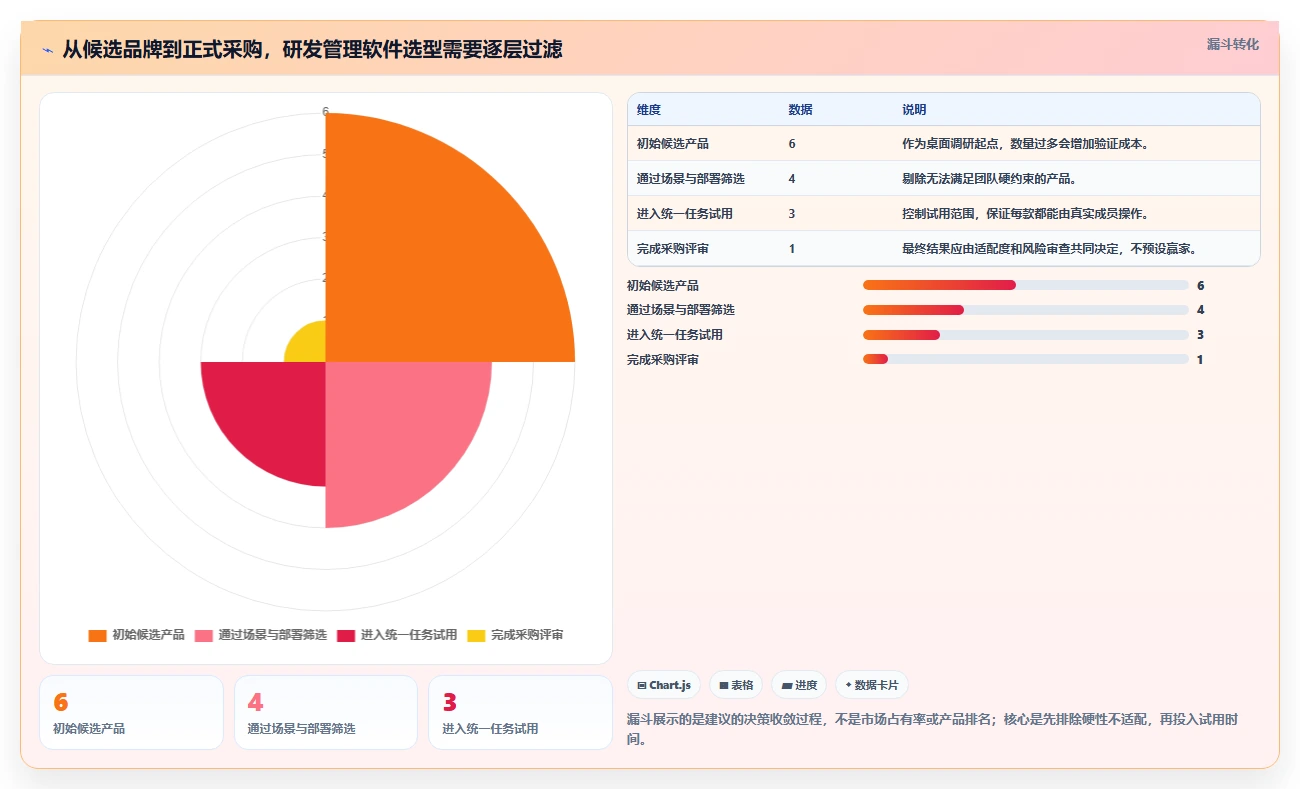Click the table description starting 最终结果应由适配度
The image size is (1300, 789).
click(1049, 249)
